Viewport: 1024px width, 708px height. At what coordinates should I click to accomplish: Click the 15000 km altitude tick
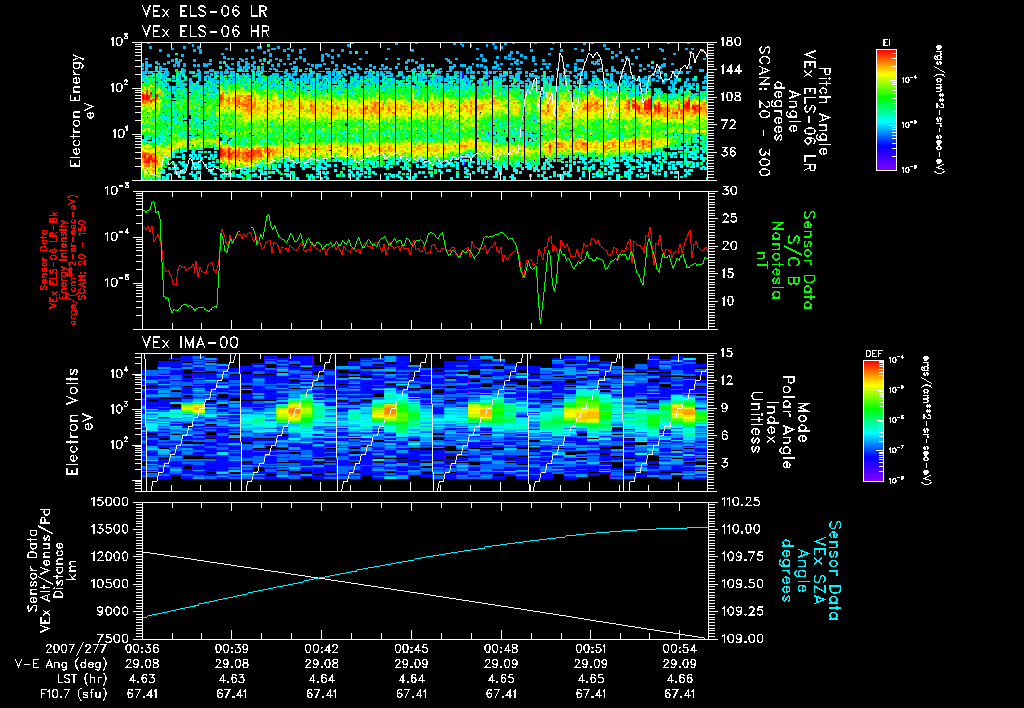(110, 502)
